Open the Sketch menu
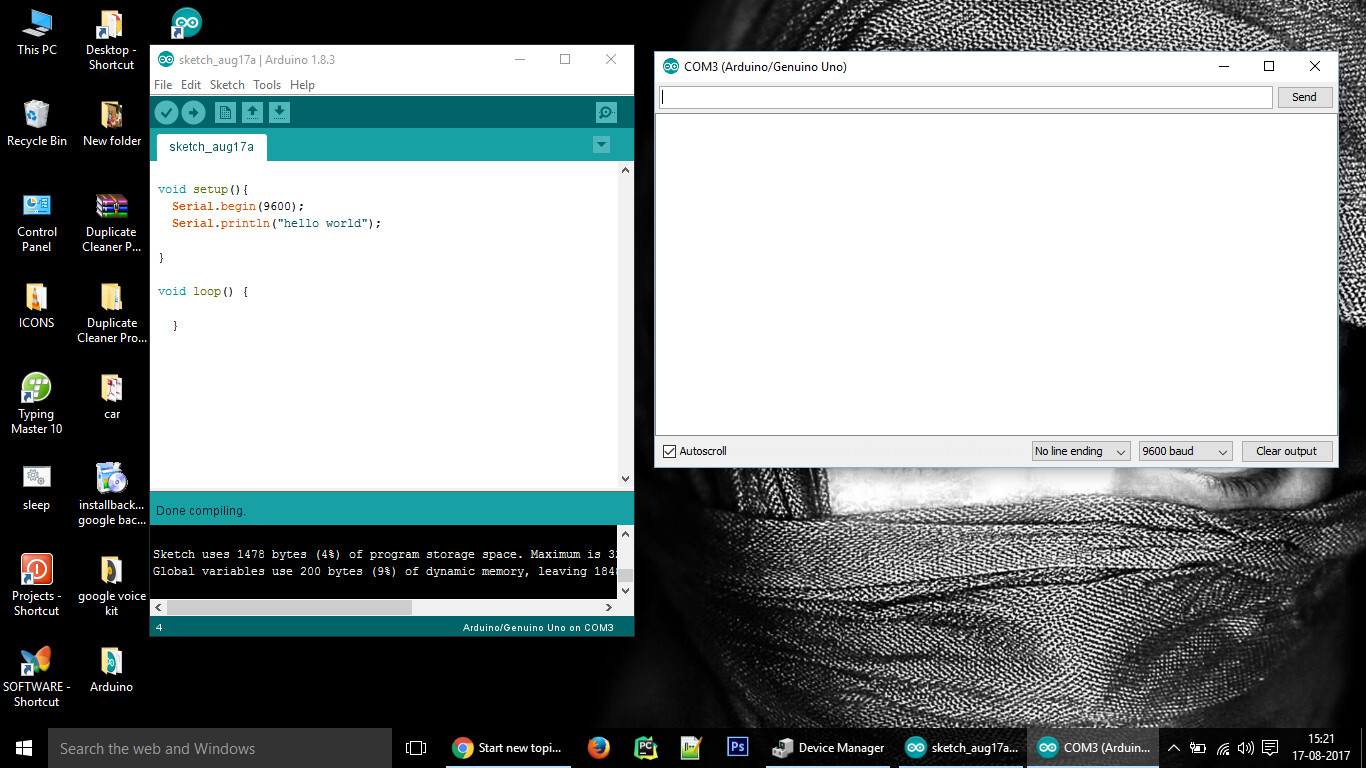1366x768 pixels. coord(226,85)
